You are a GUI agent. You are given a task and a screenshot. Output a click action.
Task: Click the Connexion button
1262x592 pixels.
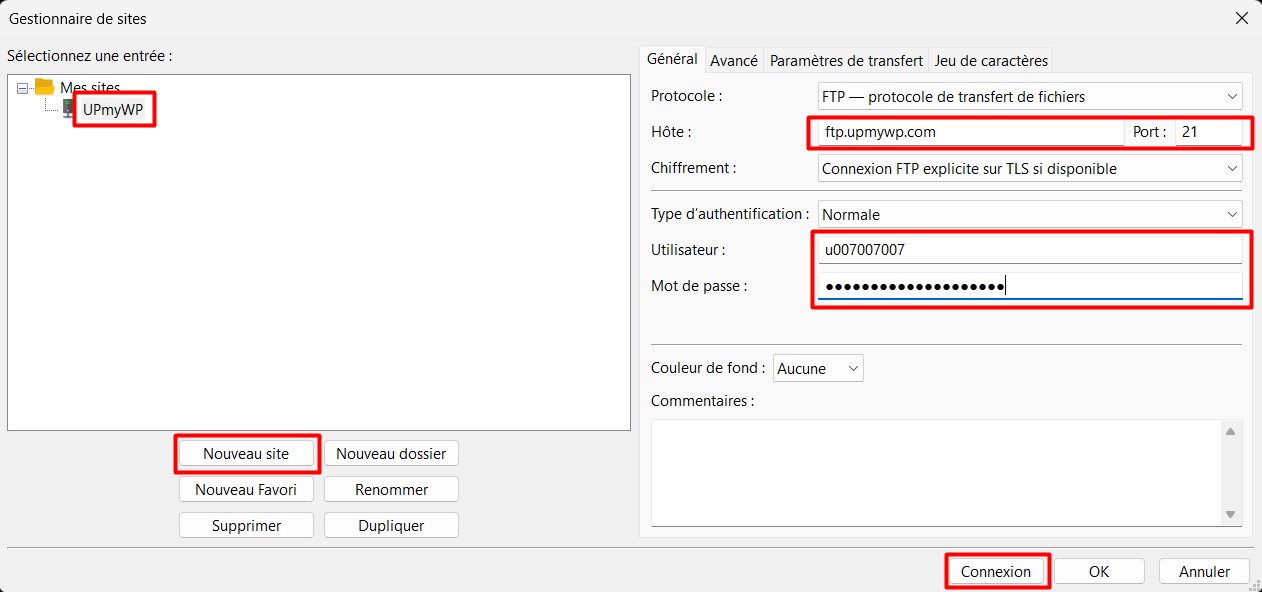(x=996, y=571)
